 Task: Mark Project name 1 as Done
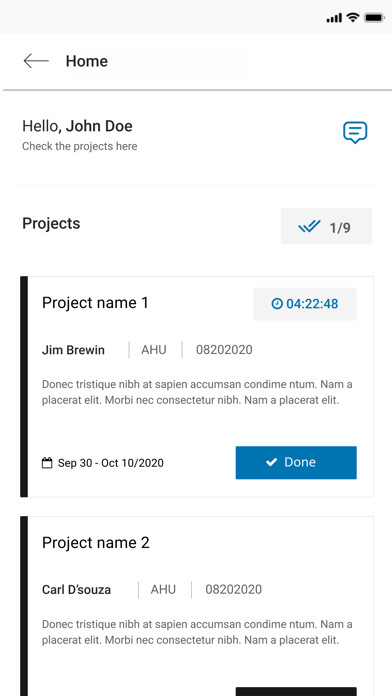[296, 463]
